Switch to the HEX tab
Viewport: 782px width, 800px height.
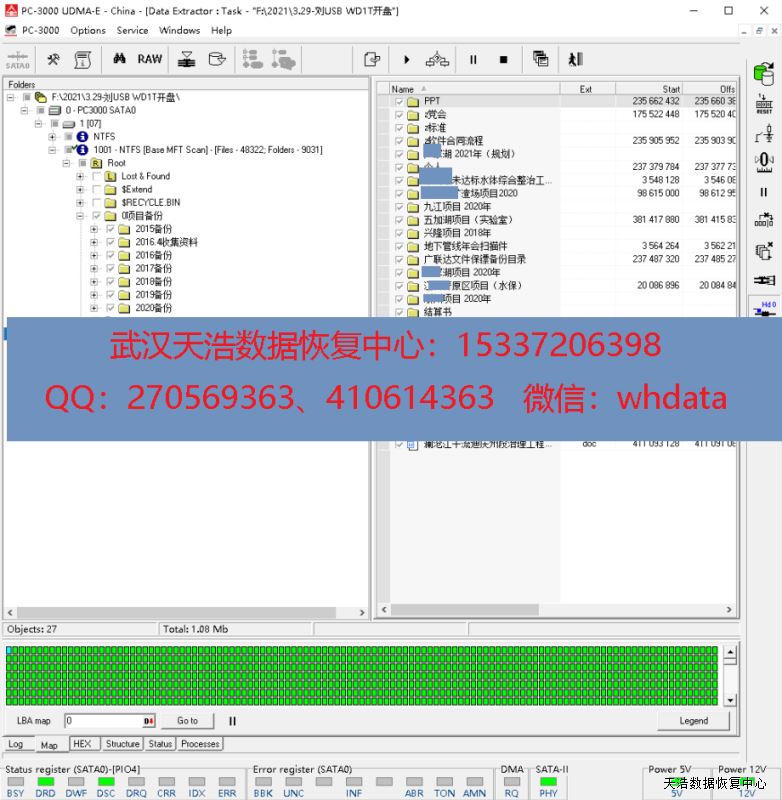pyautogui.click(x=82, y=744)
